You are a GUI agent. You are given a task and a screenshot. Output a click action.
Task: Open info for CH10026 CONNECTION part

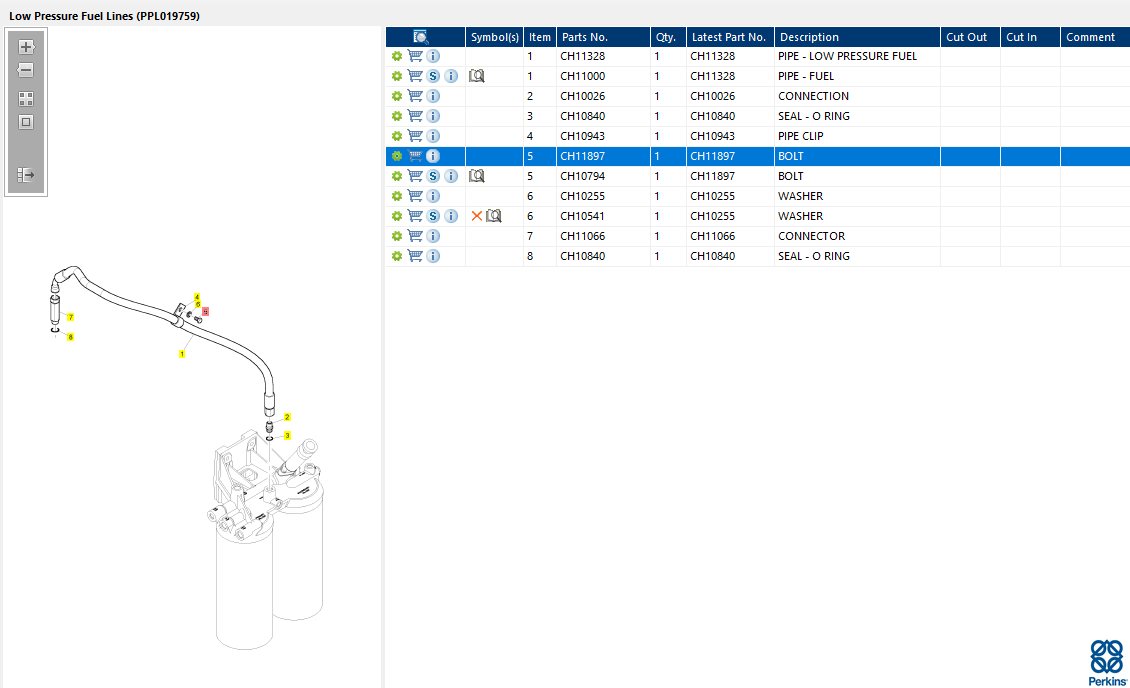(433, 96)
